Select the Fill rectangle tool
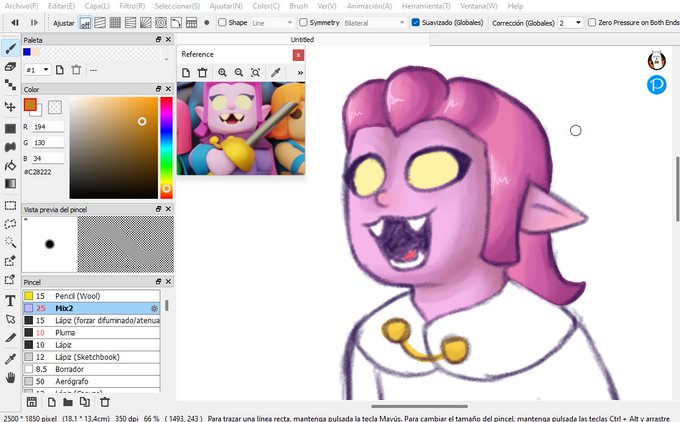The image size is (680, 422). pyautogui.click(x=10, y=129)
